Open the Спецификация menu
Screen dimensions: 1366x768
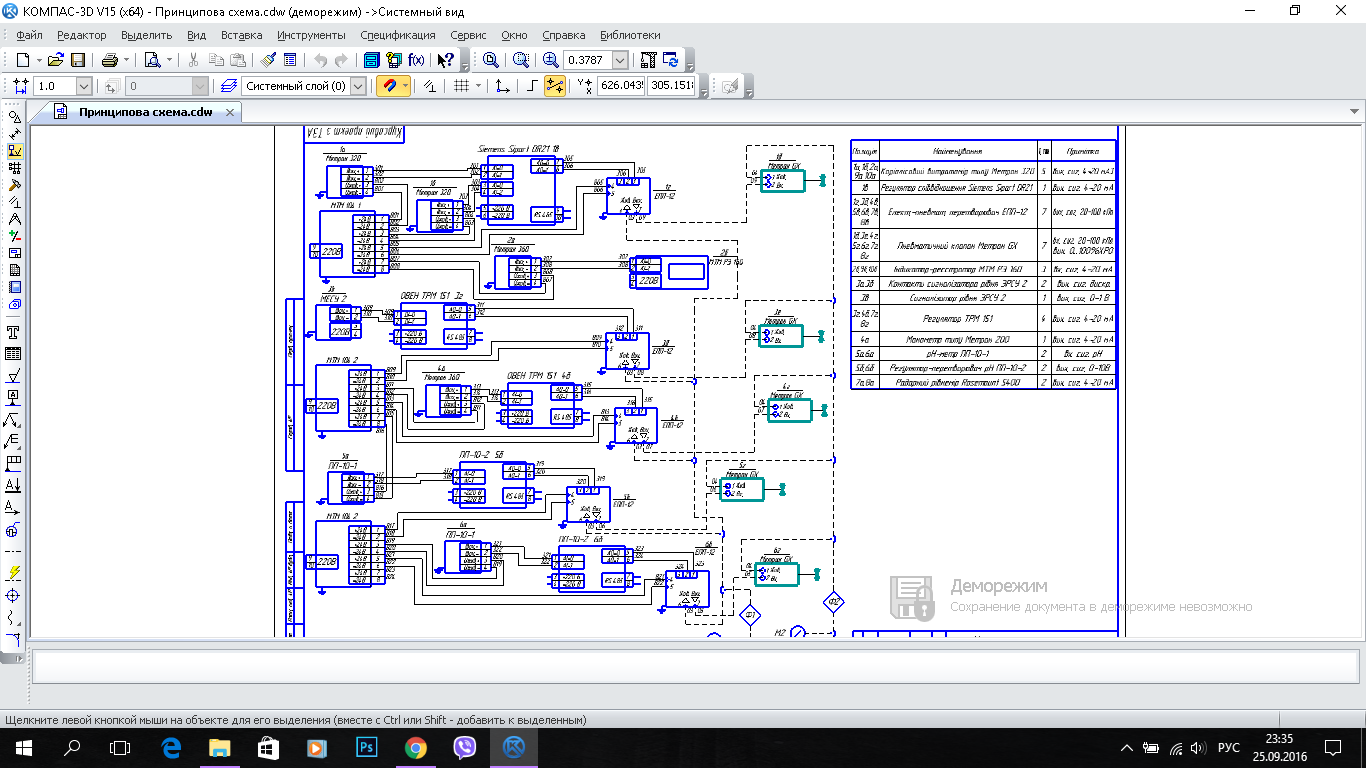click(398, 35)
